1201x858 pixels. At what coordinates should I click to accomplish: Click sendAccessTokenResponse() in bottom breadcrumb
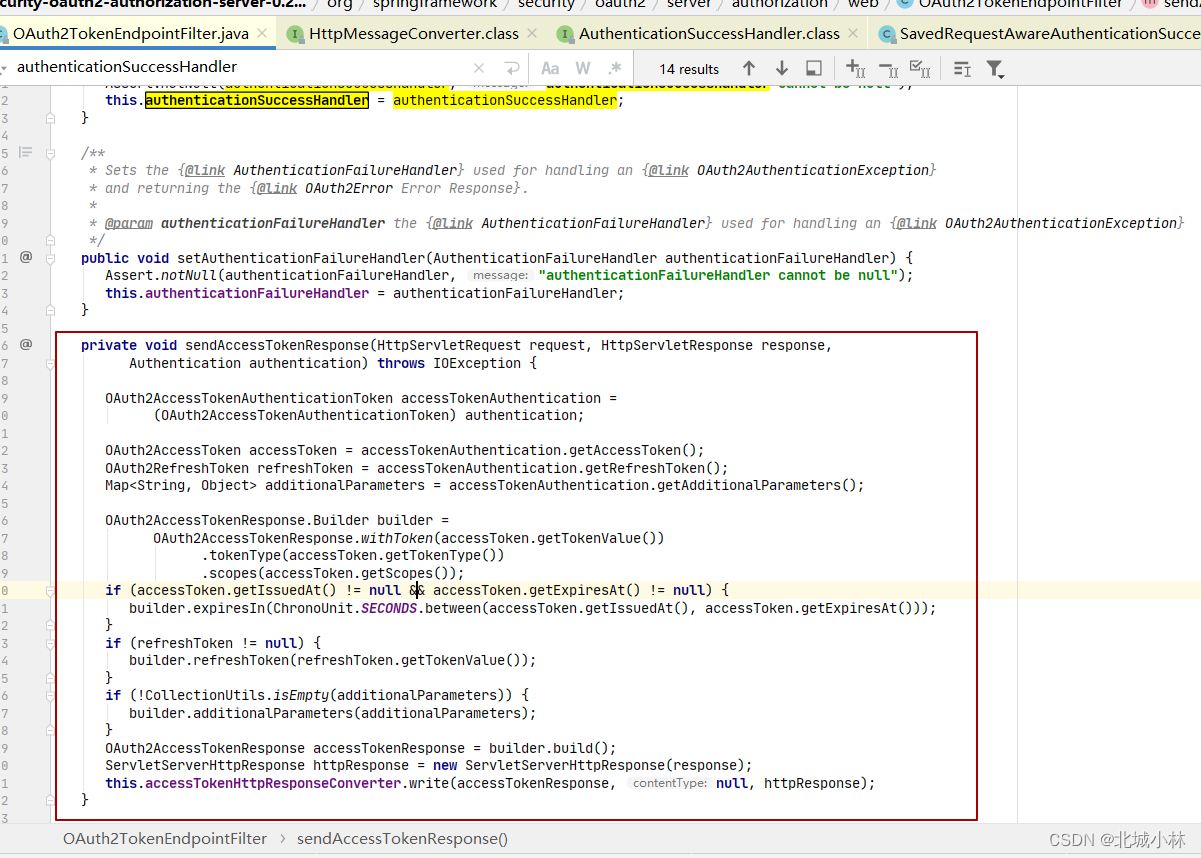coord(402,839)
